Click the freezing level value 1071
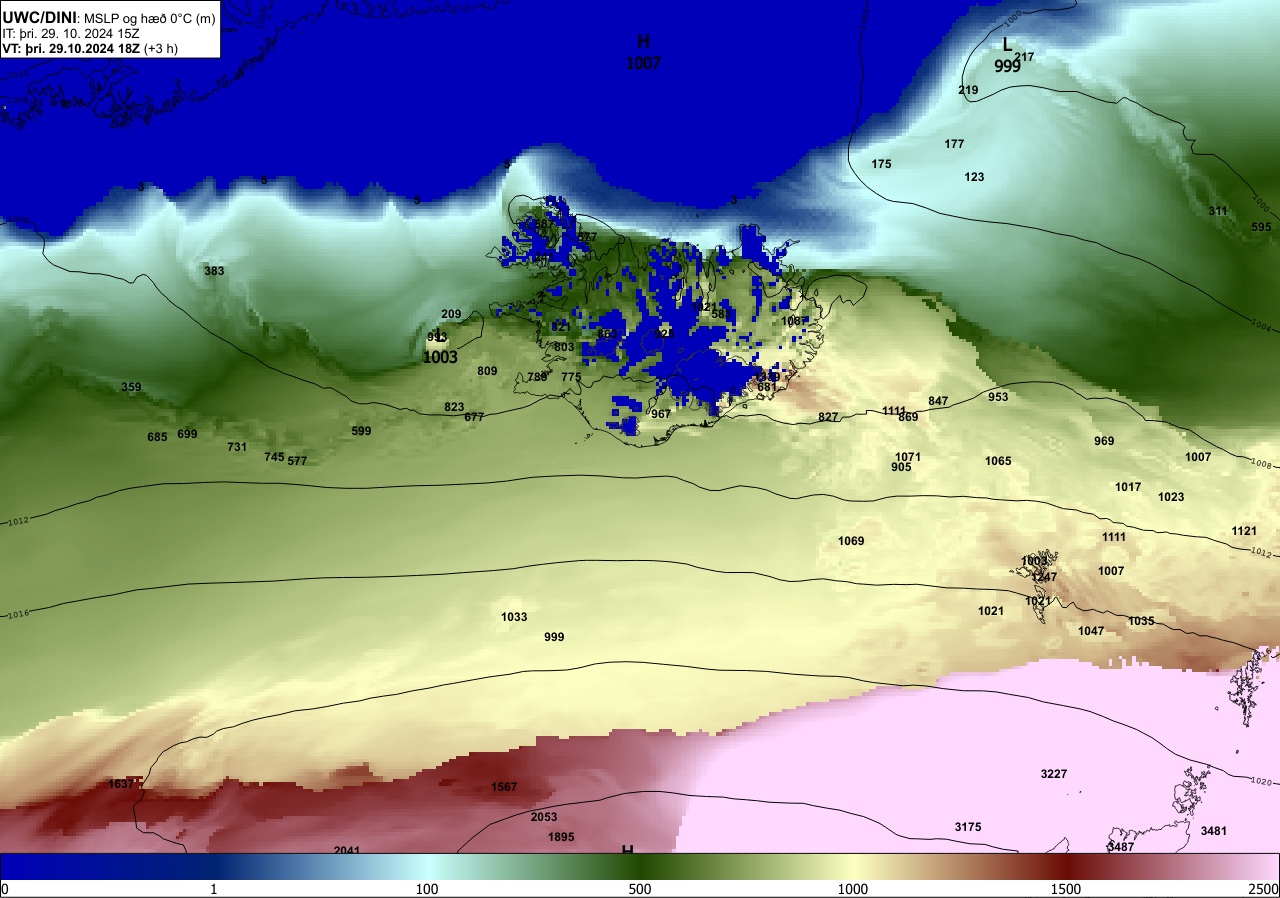 pos(908,457)
